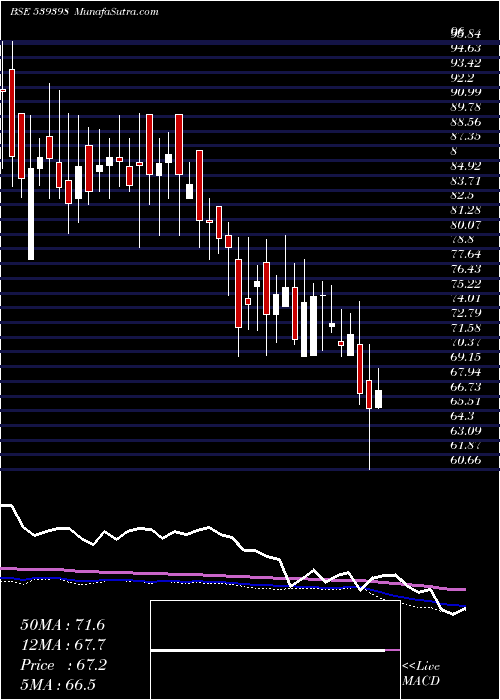500x700 pixels.
Task: Select the 70.37 price axis label
Action: click(x=466, y=342)
